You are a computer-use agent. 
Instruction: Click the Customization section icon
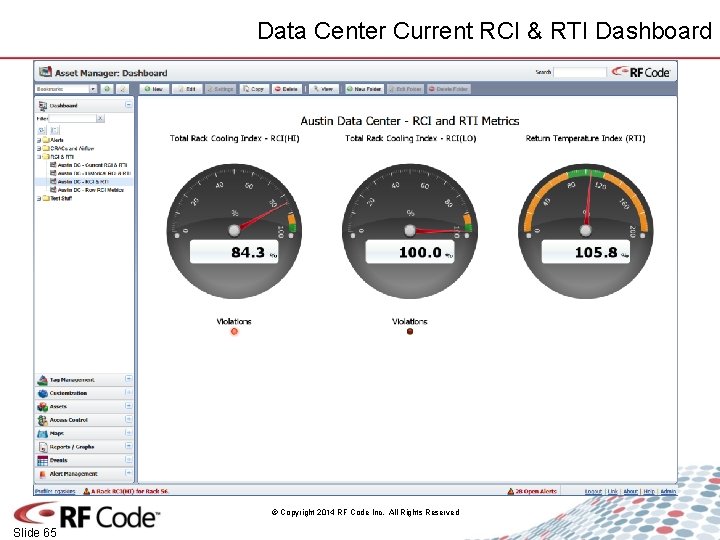43,393
